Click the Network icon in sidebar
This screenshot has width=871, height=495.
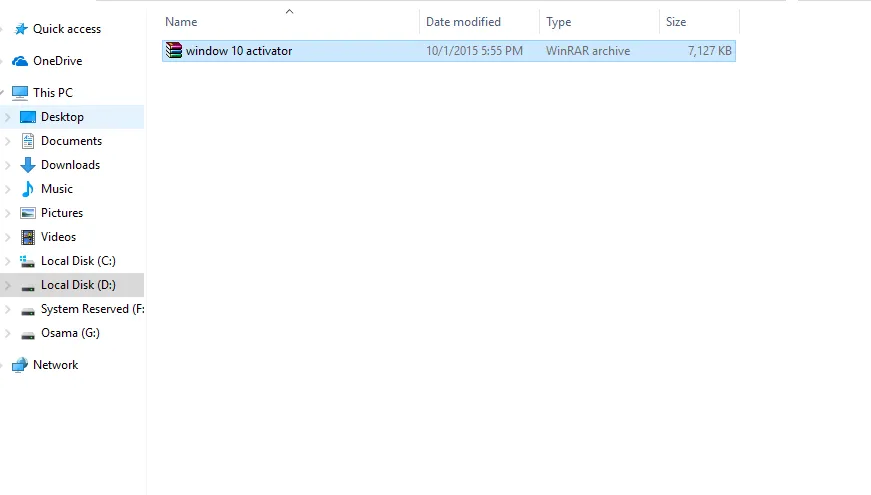pyautogui.click(x=20, y=365)
